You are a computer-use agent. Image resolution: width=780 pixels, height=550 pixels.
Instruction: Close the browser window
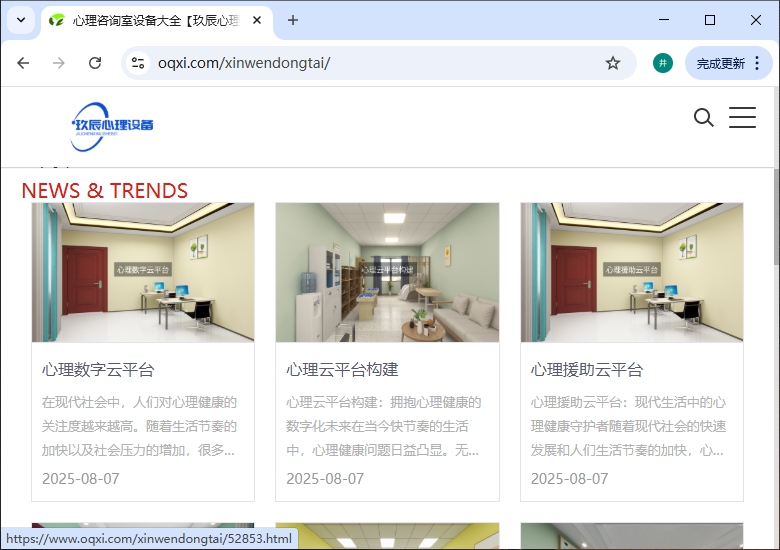click(756, 20)
